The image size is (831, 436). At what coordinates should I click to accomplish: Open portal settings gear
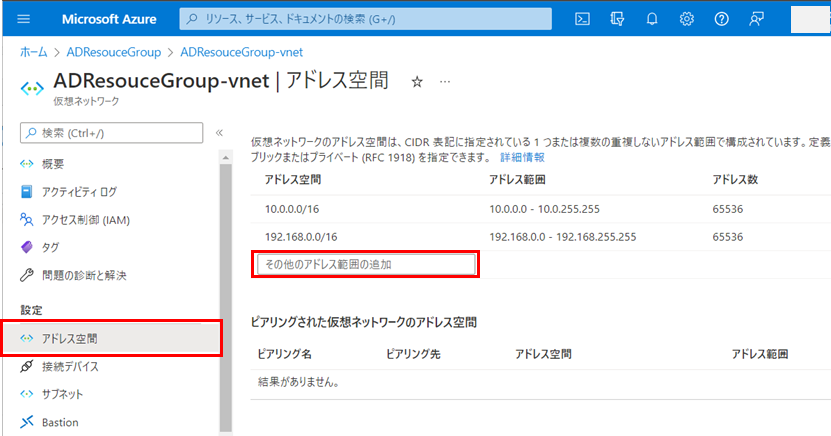pyautogui.click(x=686, y=19)
